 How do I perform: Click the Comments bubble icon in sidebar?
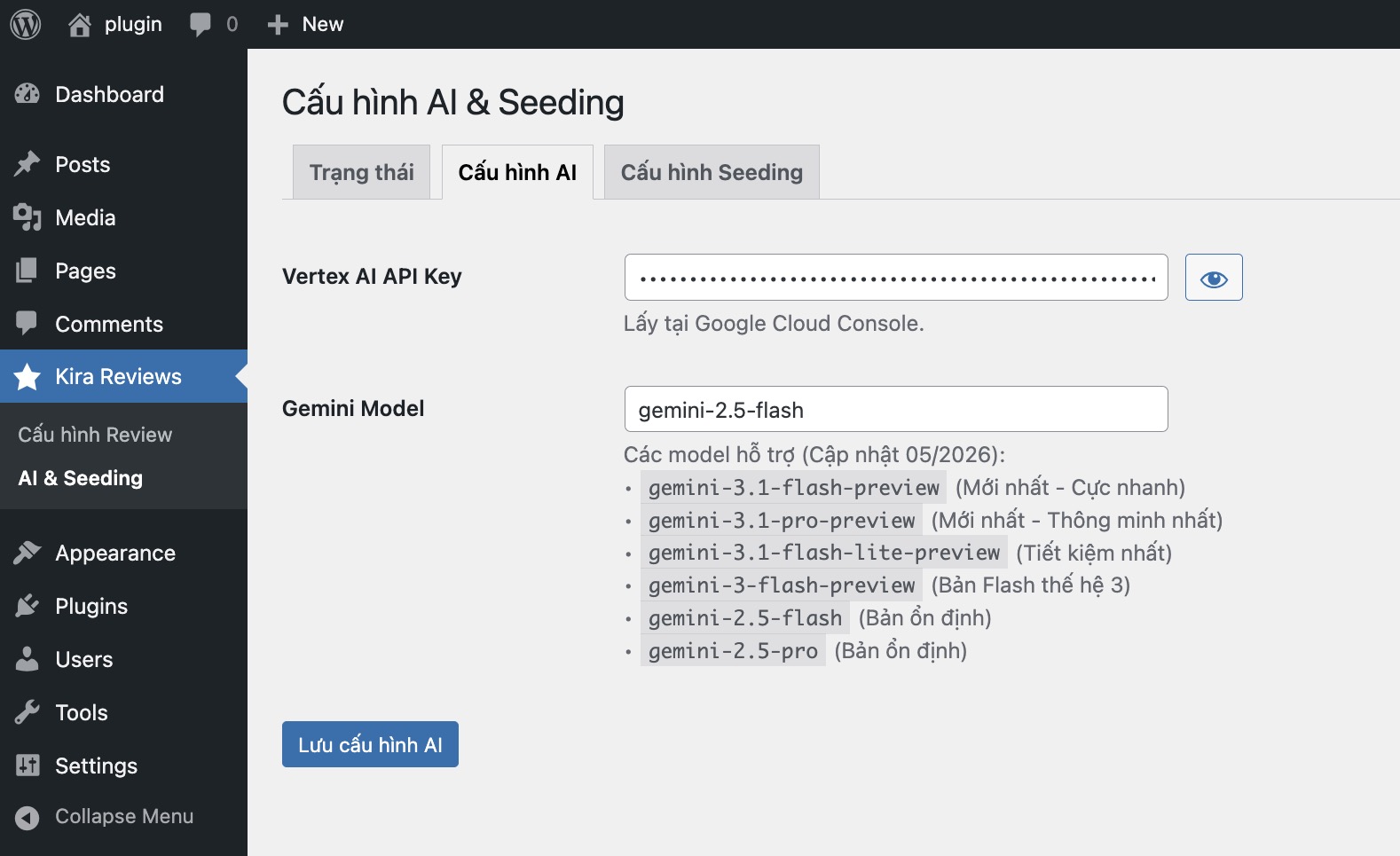(x=28, y=323)
